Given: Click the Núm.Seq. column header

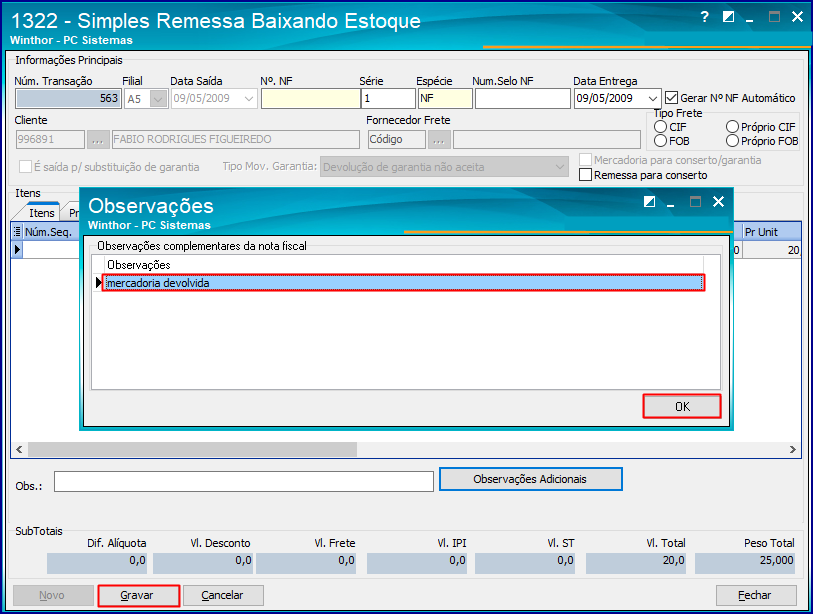Looking at the screenshot, I should click(51, 232).
